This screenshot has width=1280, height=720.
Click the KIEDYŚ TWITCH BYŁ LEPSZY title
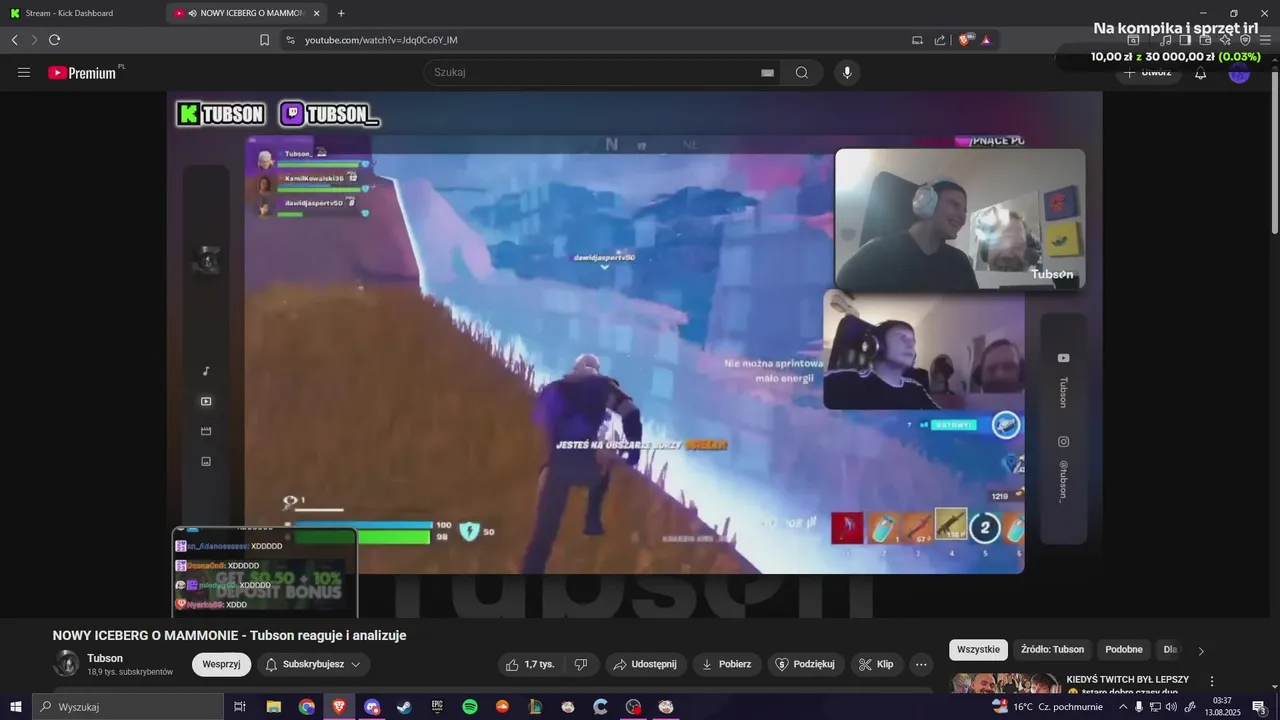[x=1128, y=679]
